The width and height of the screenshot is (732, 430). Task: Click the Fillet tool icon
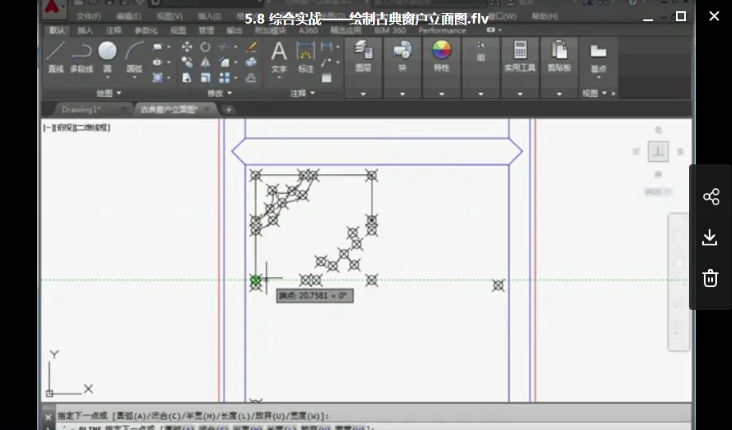pos(225,62)
